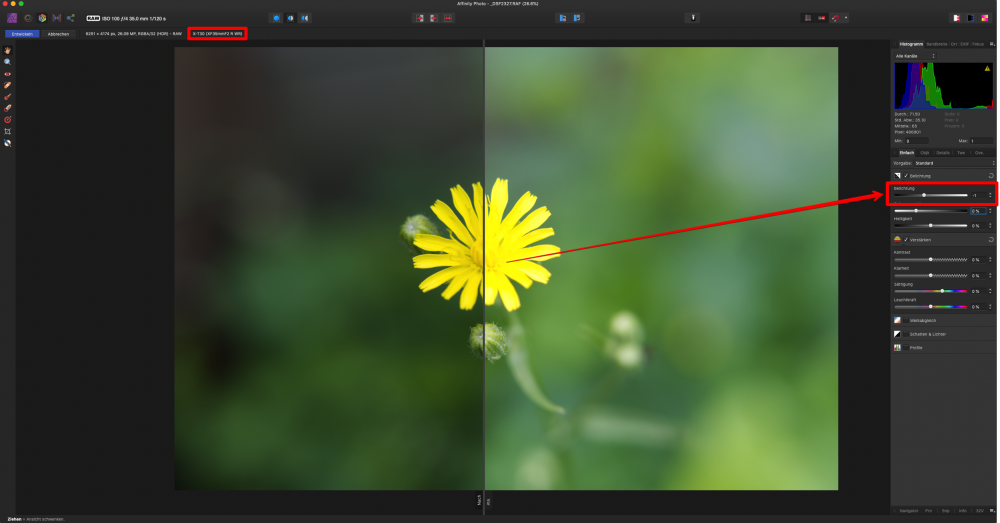Select the Red Eye removal tool
The width and height of the screenshot is (1000, 523).
(8, 74)
